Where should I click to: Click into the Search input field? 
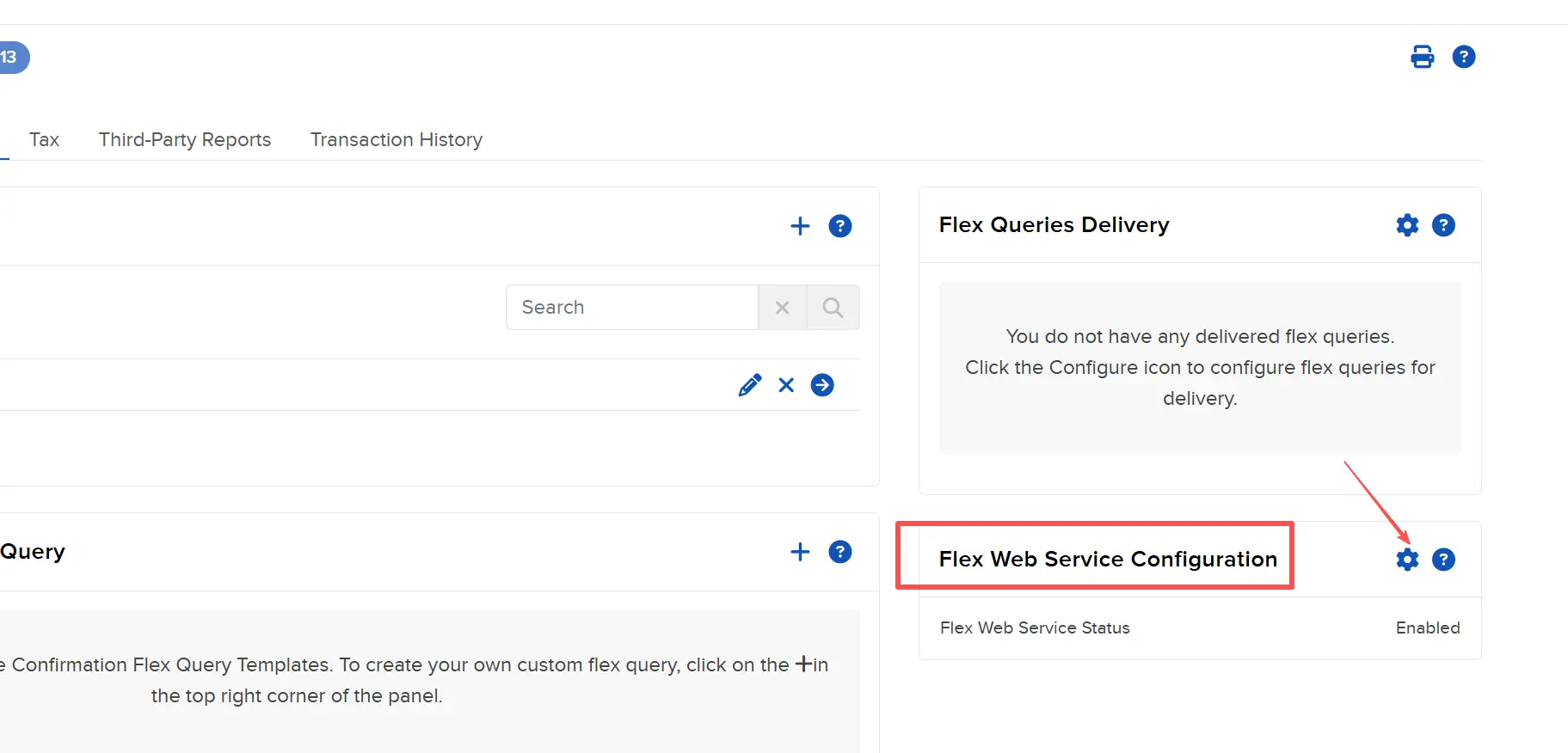tap(632, 308)
